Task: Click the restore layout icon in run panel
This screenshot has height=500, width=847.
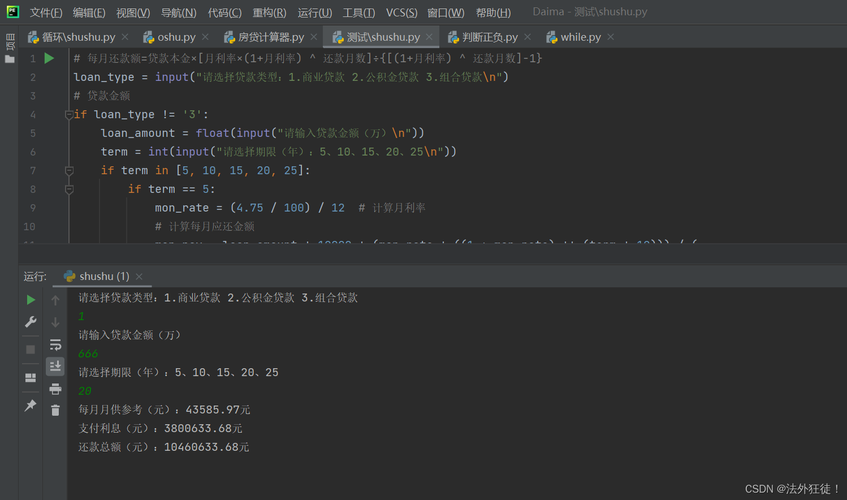Action: (31, 377)
